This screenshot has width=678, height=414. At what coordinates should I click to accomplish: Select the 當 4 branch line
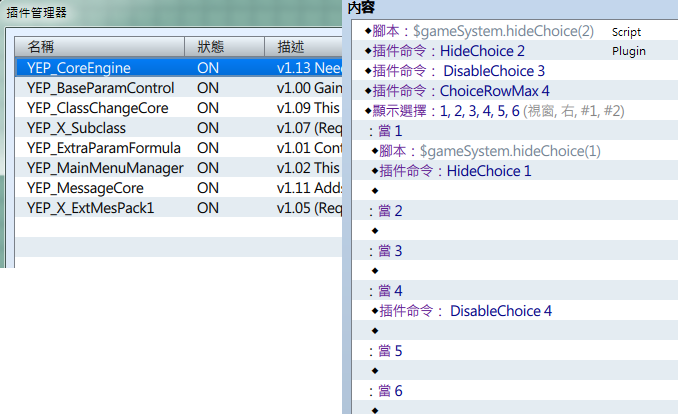pyautogui.click(x=515, y=291)
